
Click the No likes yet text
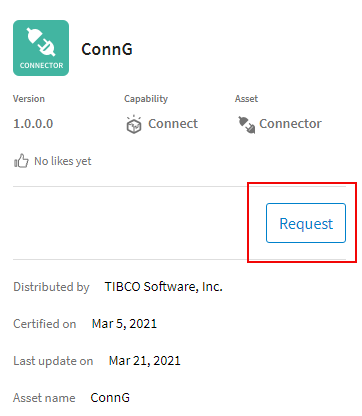63,161
